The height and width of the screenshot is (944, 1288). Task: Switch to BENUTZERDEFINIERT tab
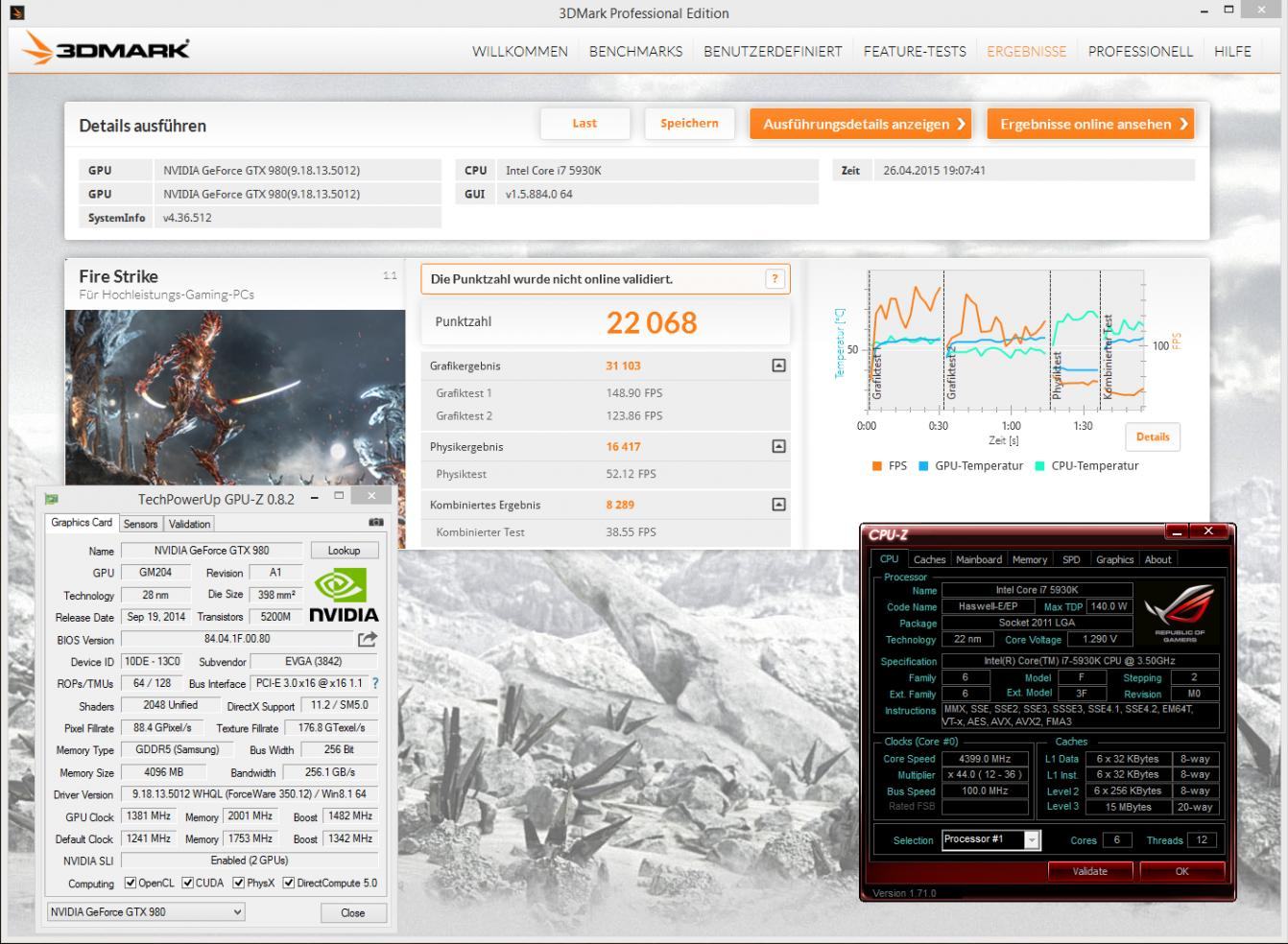773,52
